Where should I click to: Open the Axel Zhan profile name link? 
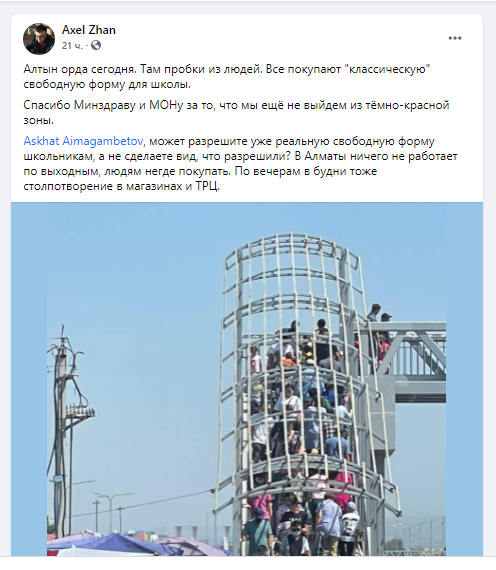(89, 30)
